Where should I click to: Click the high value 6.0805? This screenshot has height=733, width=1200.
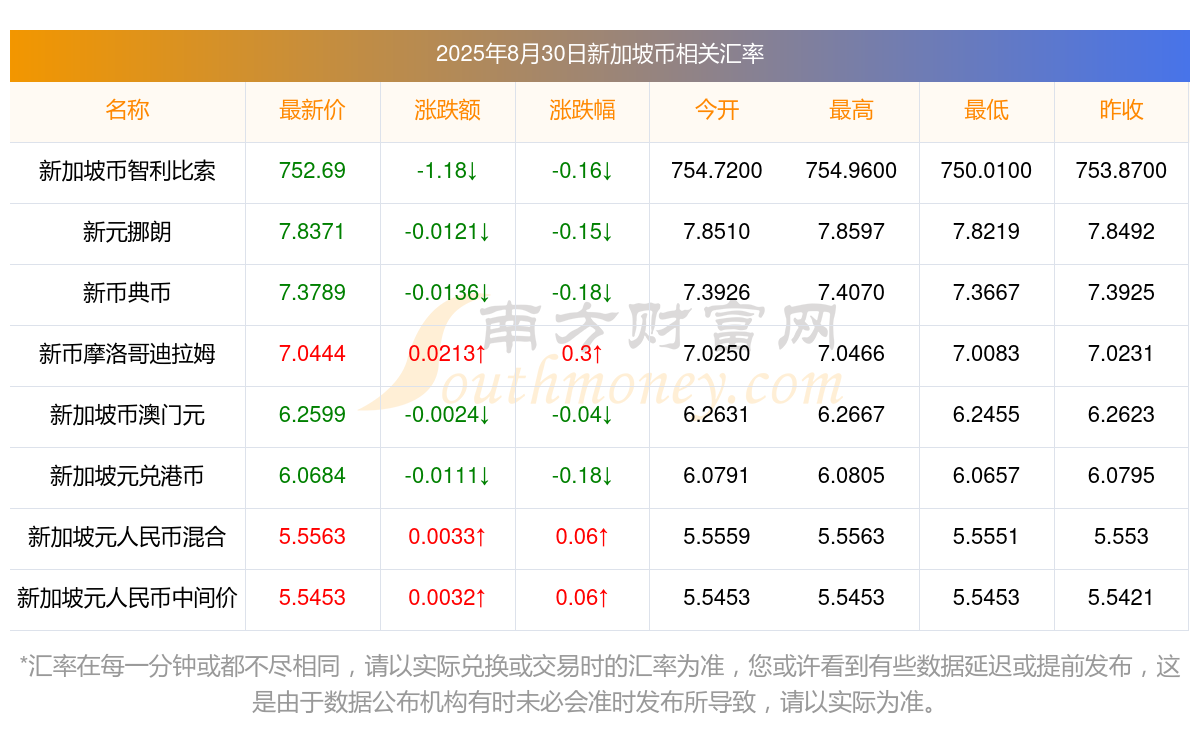pyautogui.click(x=851, y=476)
